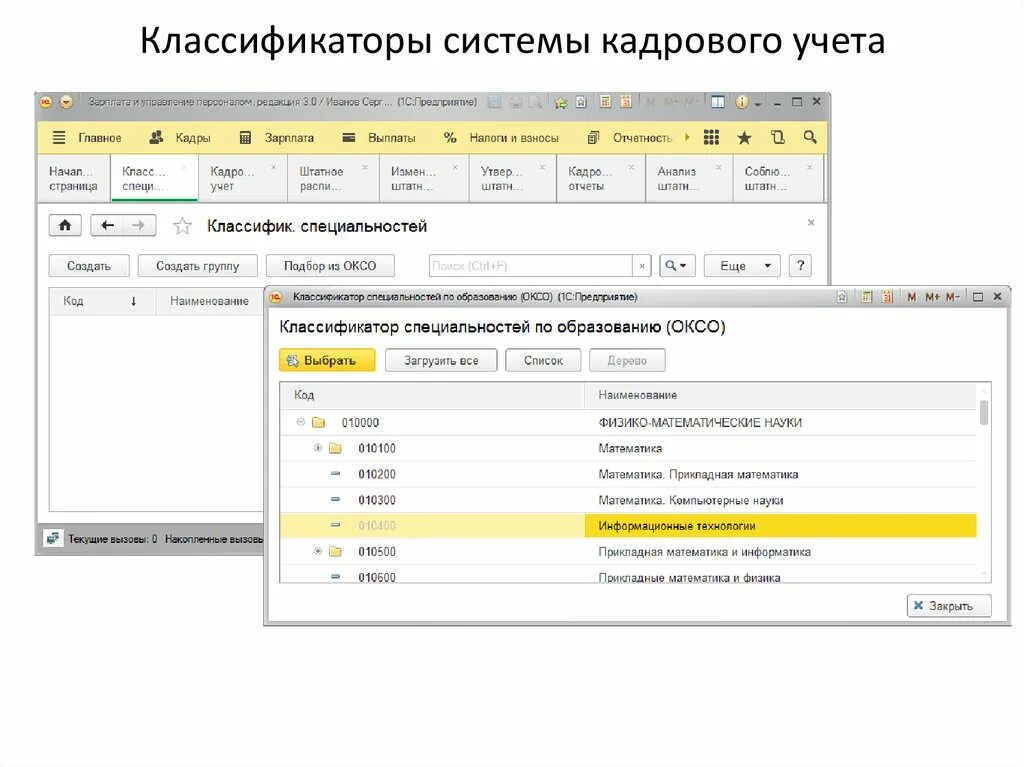Click add-to-favorites star icon in main title bar

pyautogui.click(x=560, y=103)
